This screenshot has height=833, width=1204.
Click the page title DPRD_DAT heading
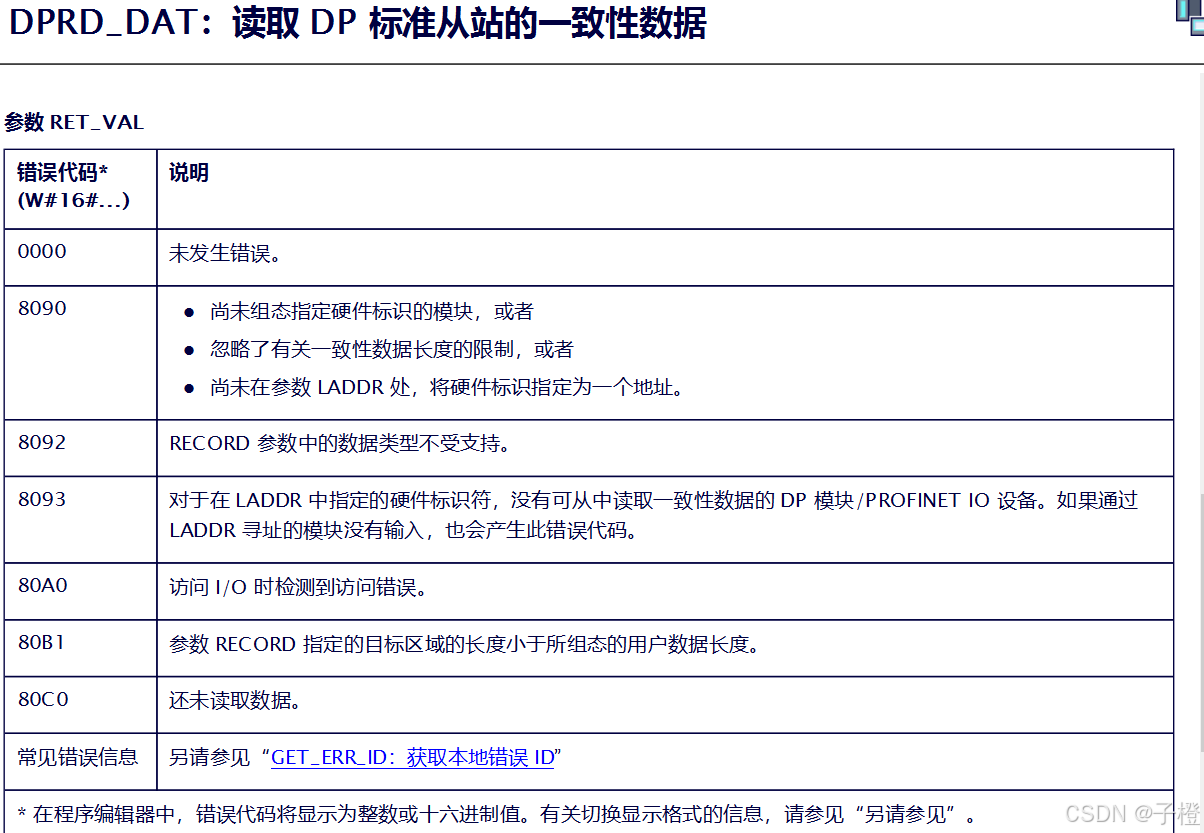(357, 23)
